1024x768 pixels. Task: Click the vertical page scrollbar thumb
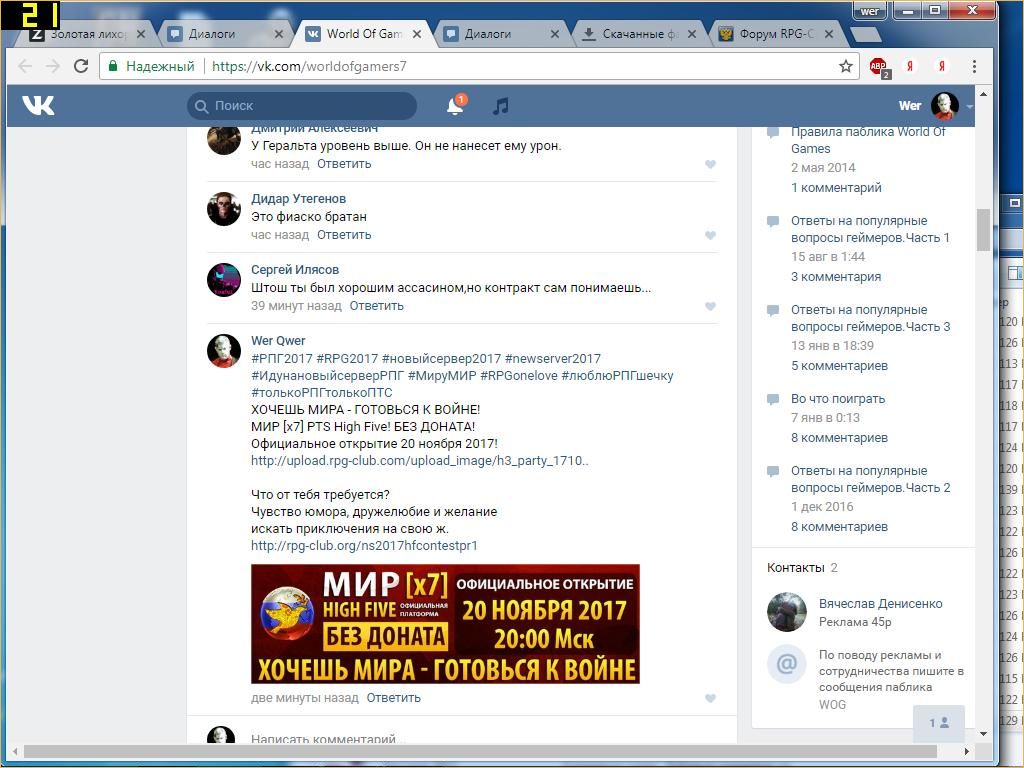(984, 229)
